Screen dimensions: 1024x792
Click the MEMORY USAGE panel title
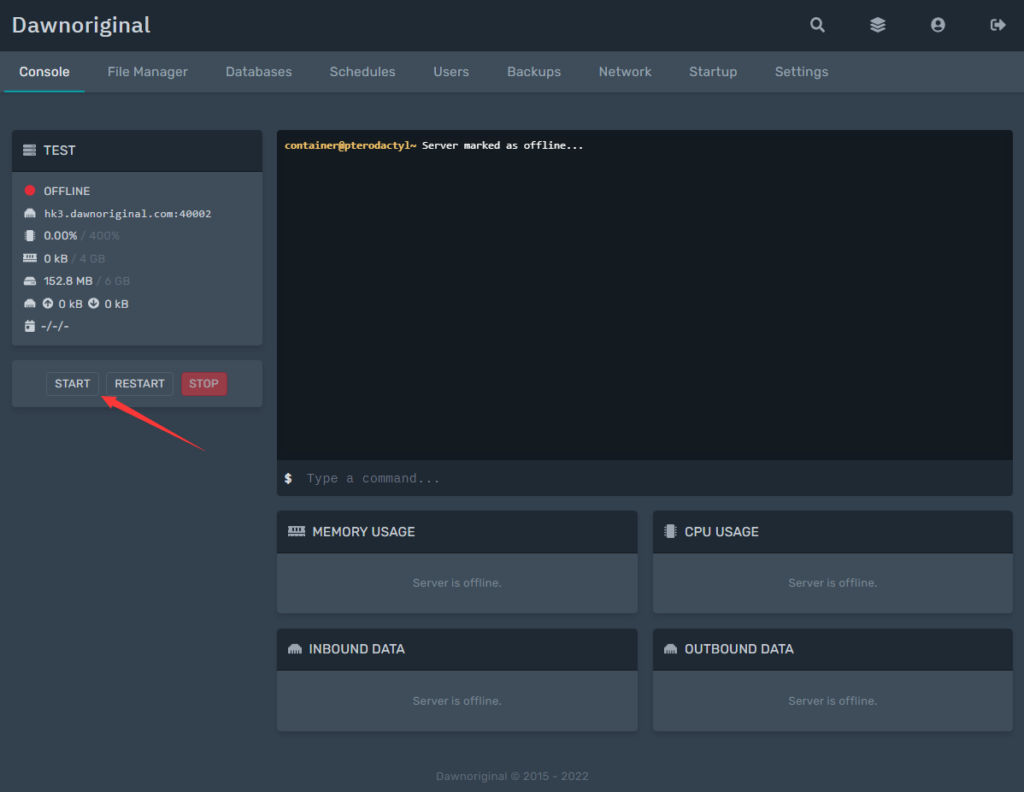(364, 531)
